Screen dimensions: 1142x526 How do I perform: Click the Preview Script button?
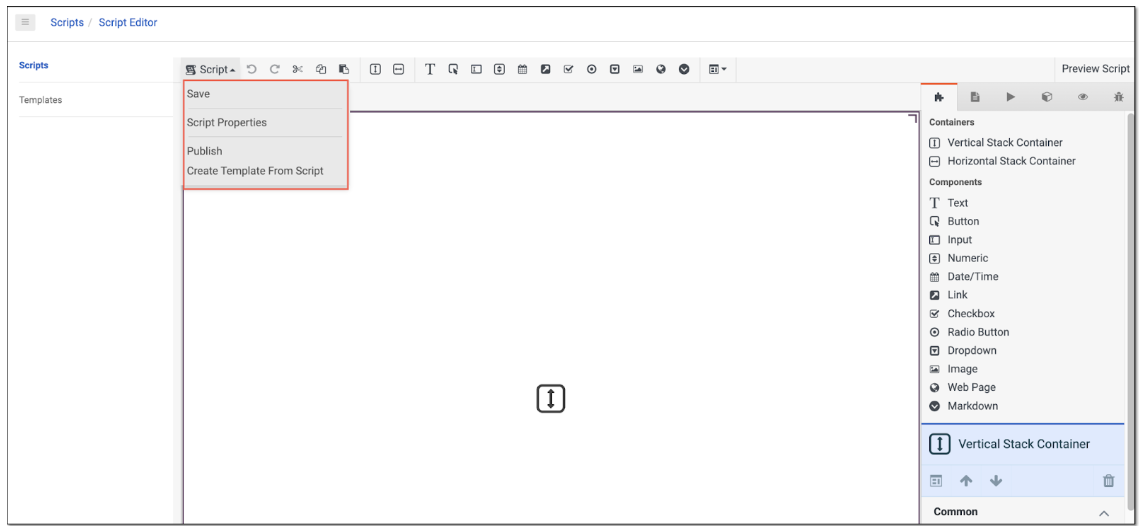(1095, 68)
